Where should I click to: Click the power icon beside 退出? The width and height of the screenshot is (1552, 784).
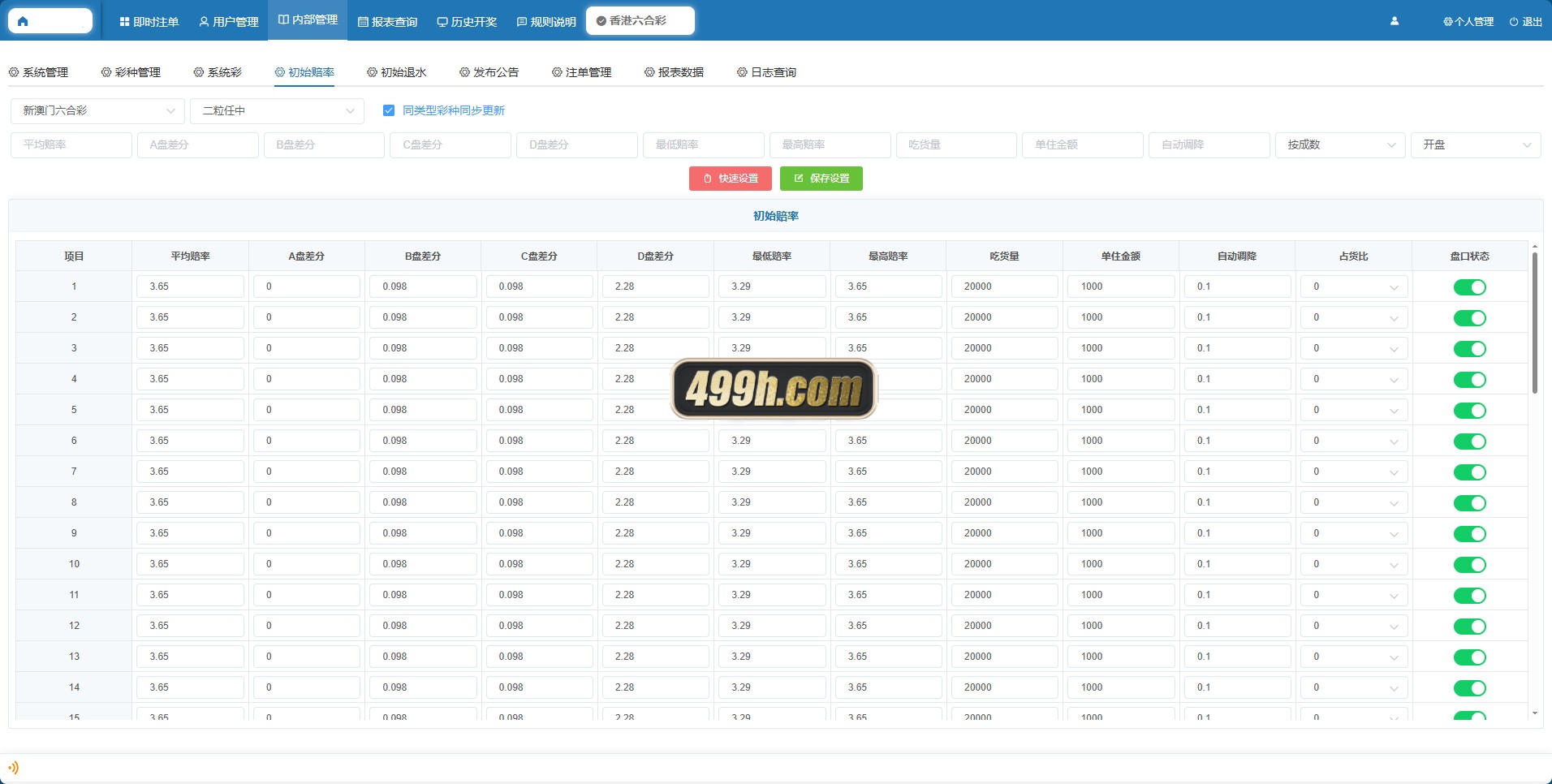[x=1514, y=22]
